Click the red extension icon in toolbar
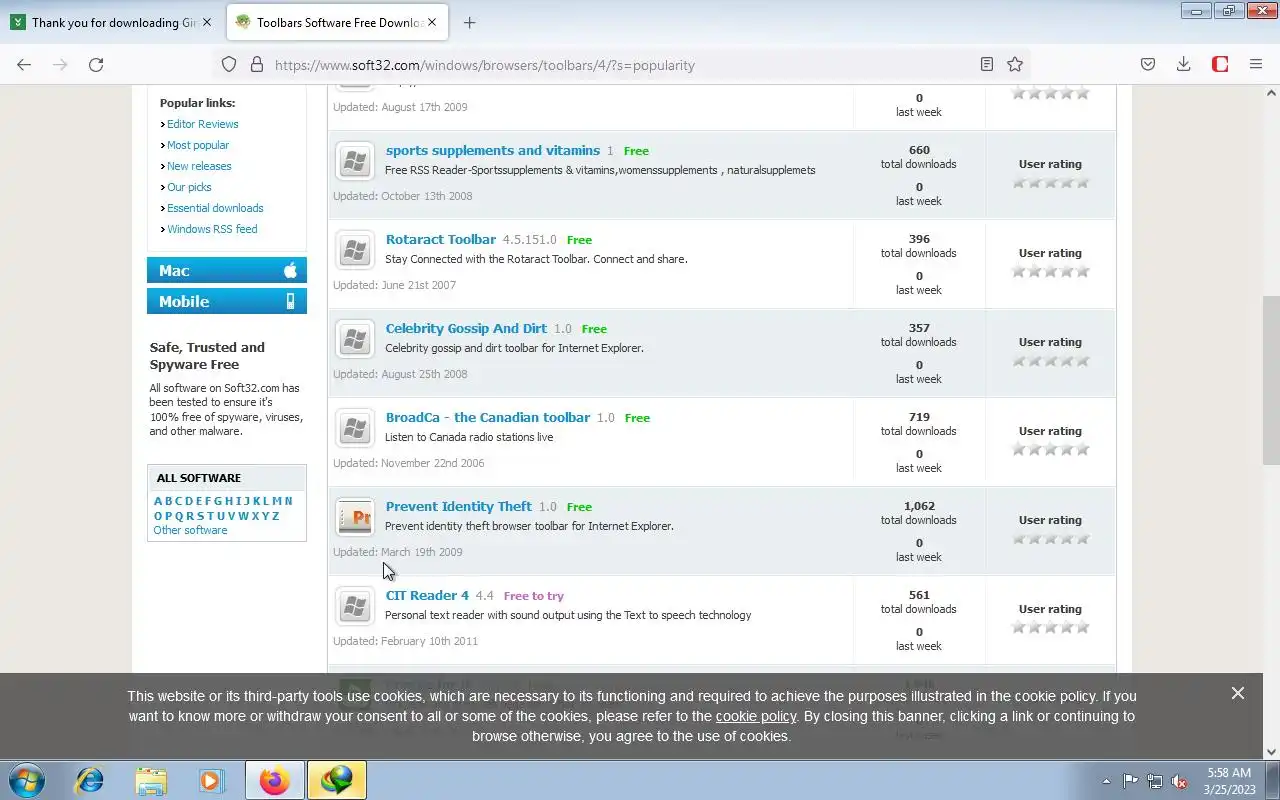The height and width of the screenshot is (800, 1280). (x=1220, y=64)
